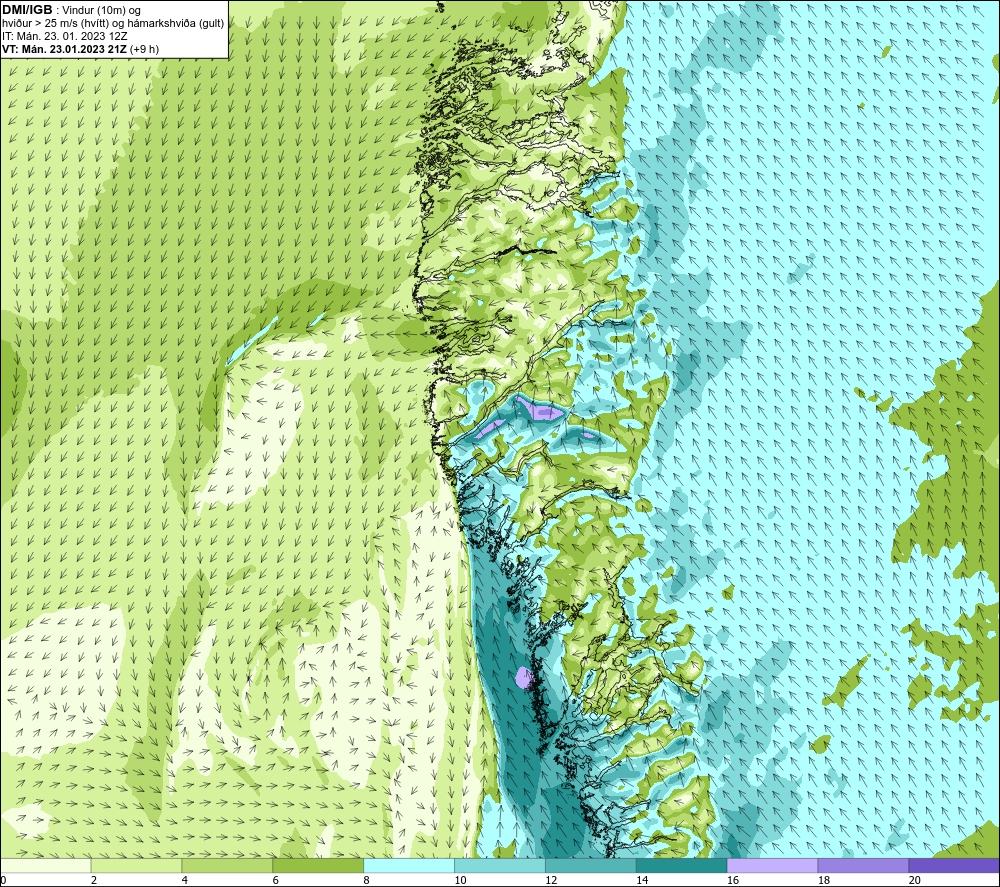Click the 0–2 m/s palest legend swatch
This screenshot has width=1000, height=887.
pos(46,866)
